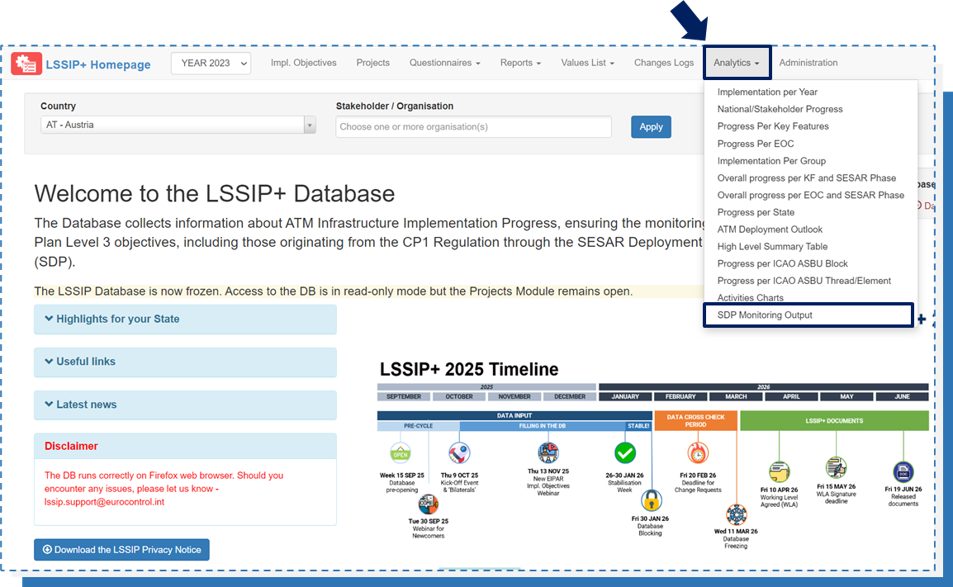Click the Stakeholder organisation input field
Screen dimensions: 953x587
[x=474, y=127]
